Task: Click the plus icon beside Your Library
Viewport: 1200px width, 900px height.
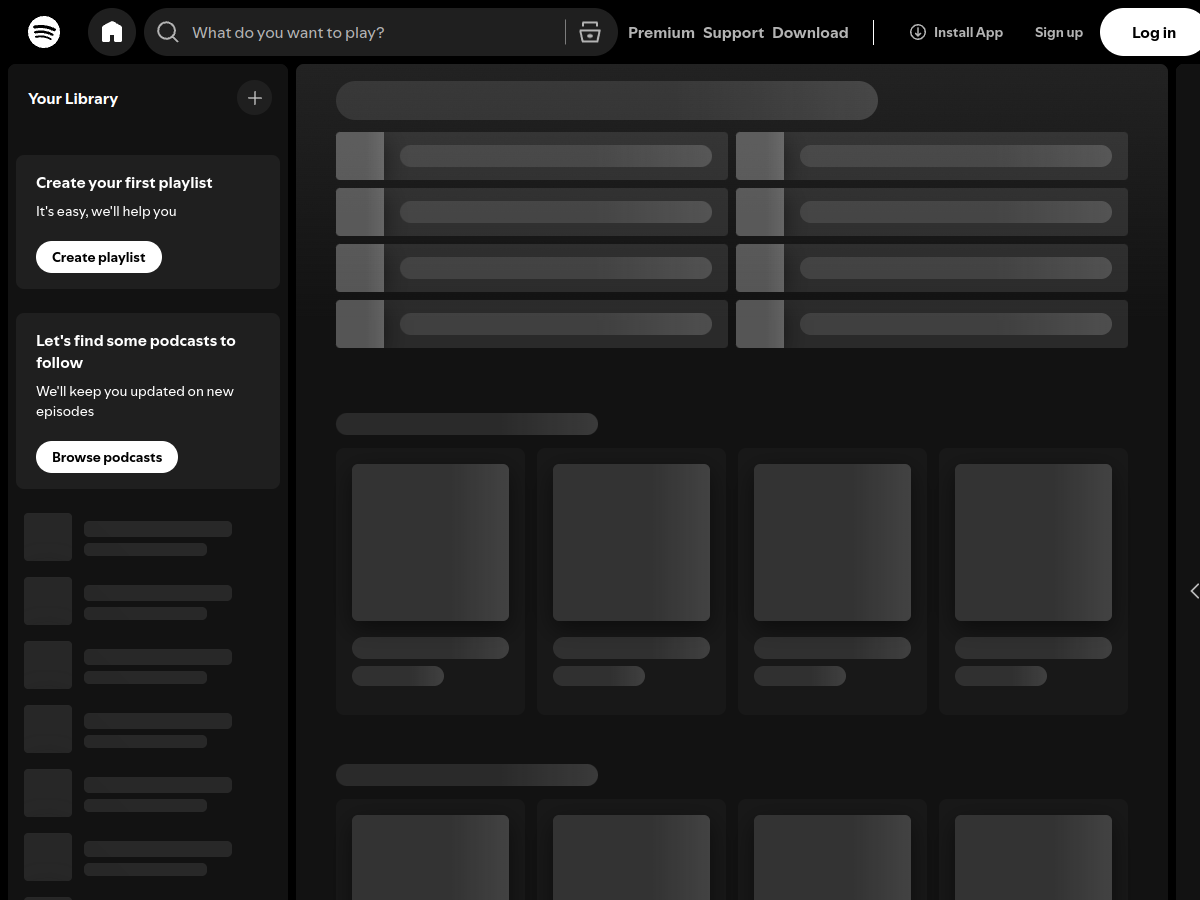Action: point(255,98)
